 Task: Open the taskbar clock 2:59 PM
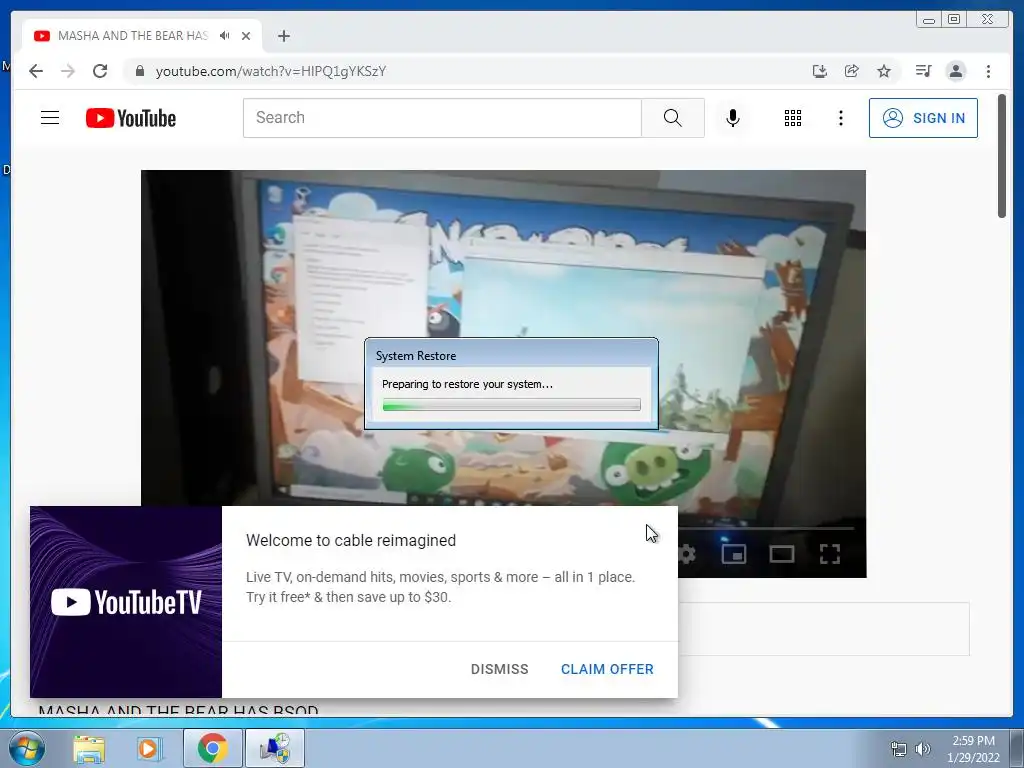click(973, 749)
